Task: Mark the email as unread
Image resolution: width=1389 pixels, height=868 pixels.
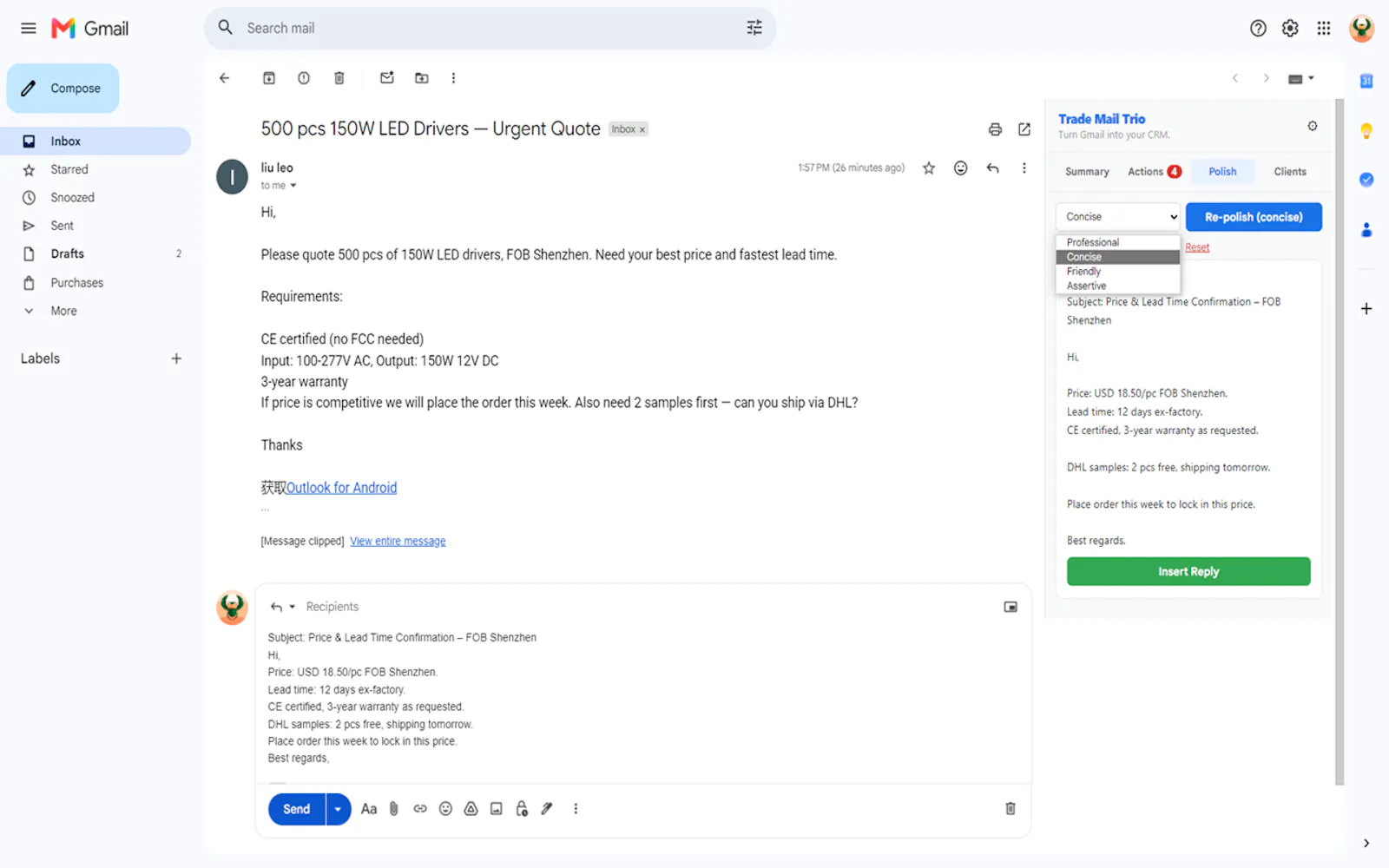Action: tap(387, 78)
